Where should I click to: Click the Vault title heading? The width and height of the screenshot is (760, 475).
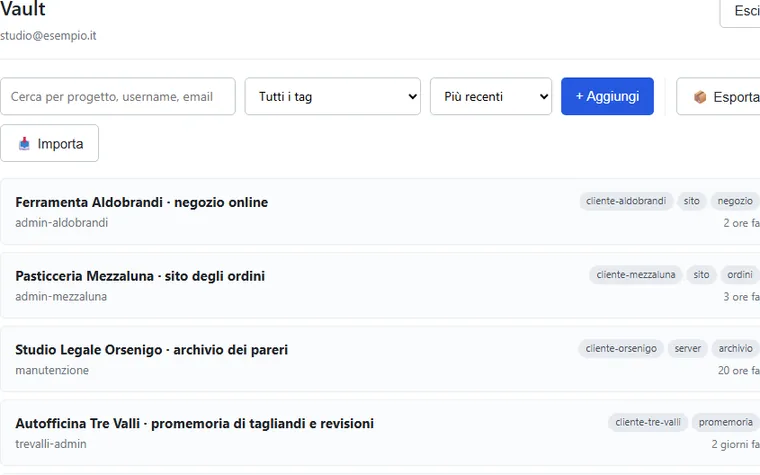[22, 9]
